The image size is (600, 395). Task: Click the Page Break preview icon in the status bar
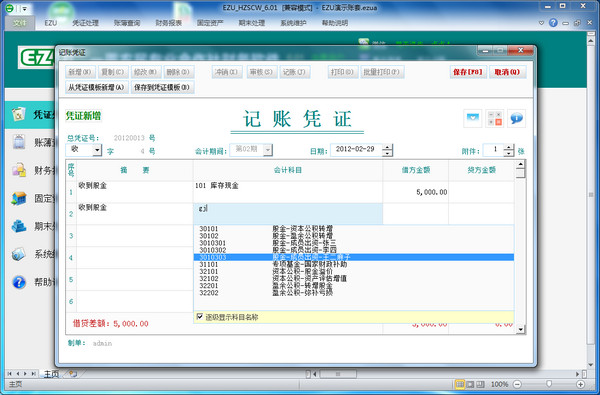click(480, 384)
